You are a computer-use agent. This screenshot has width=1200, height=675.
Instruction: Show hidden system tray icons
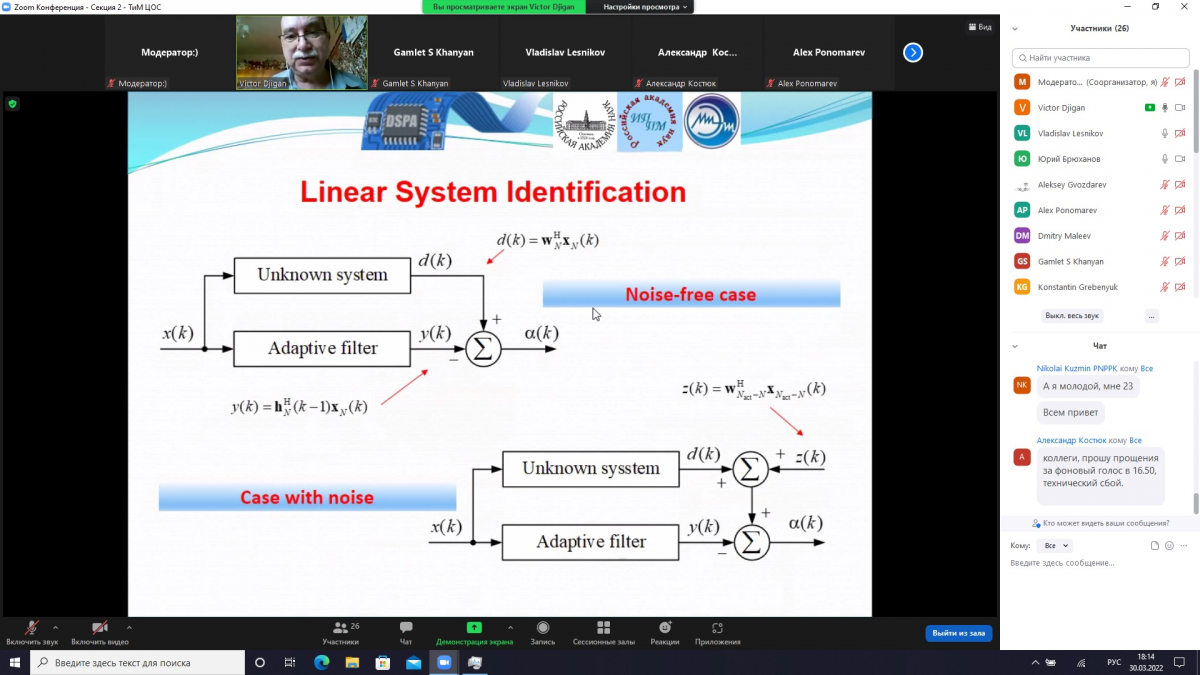coord(1035,662)
